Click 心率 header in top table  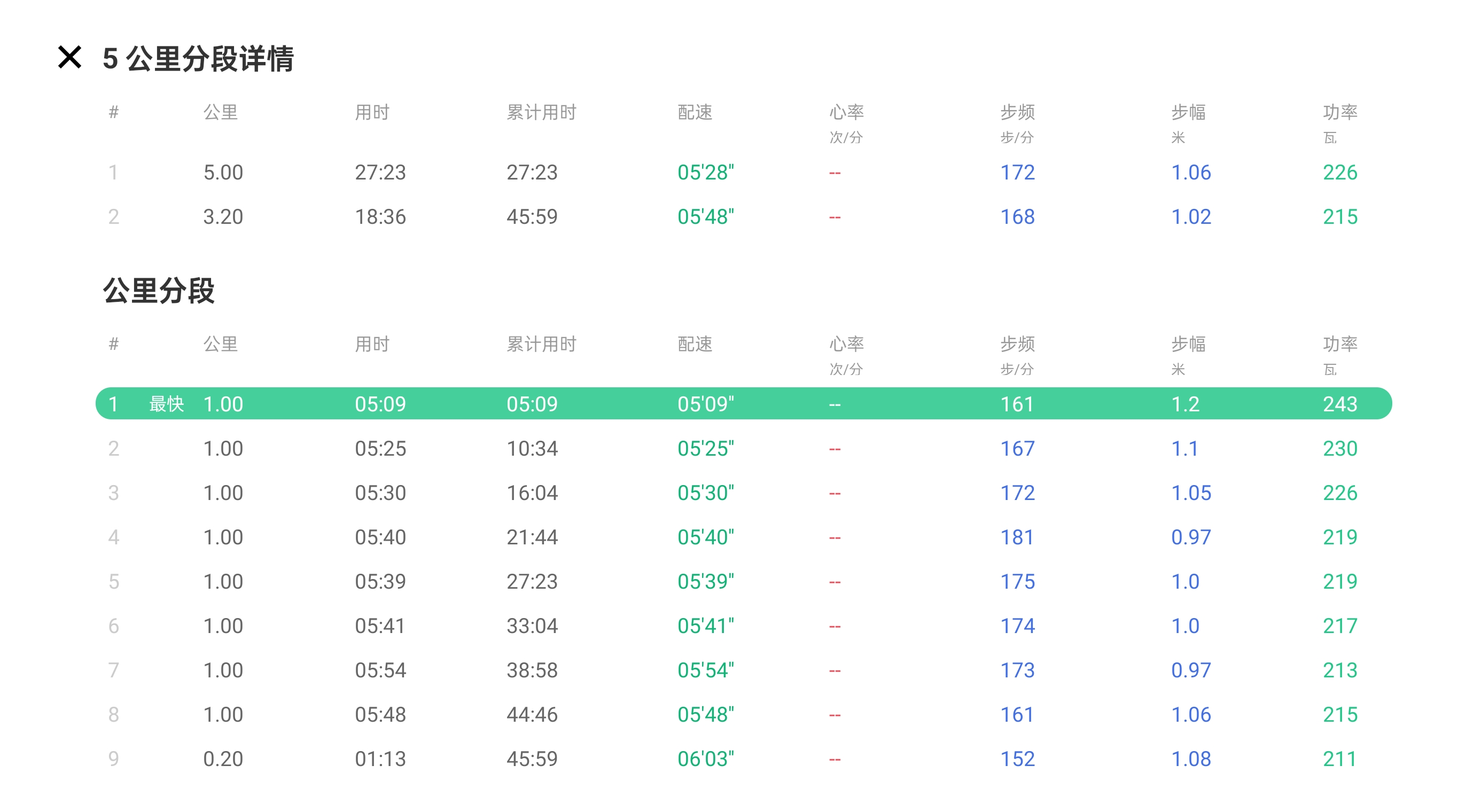coord(846,112)
